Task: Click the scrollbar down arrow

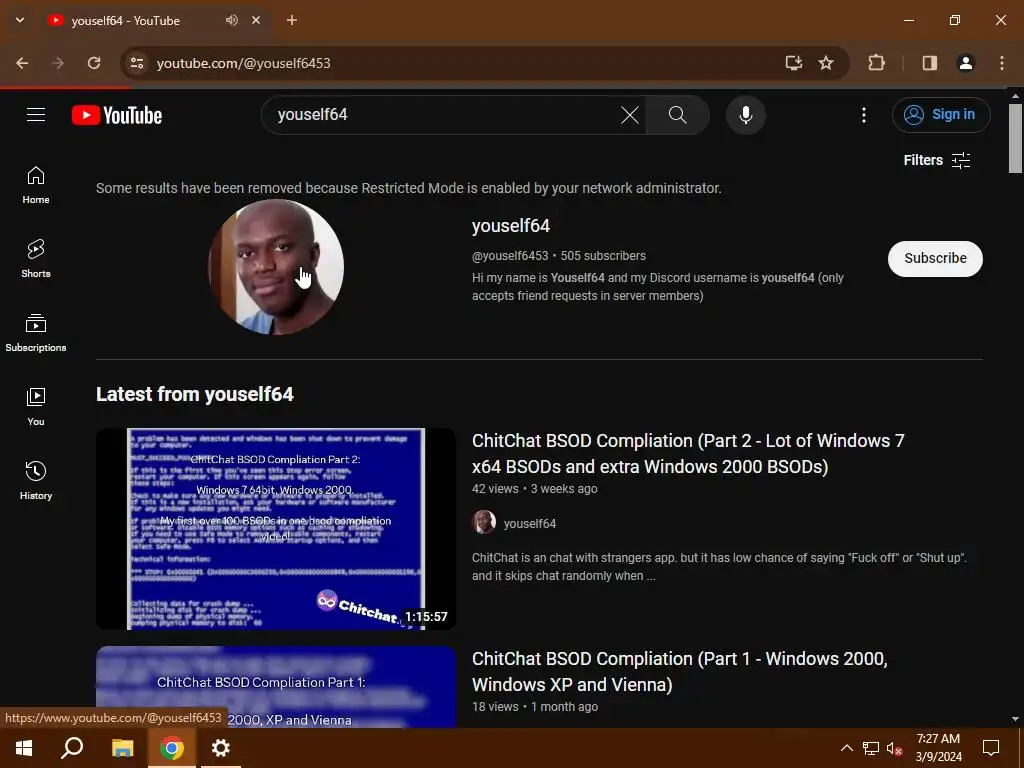Action: 1015,719
